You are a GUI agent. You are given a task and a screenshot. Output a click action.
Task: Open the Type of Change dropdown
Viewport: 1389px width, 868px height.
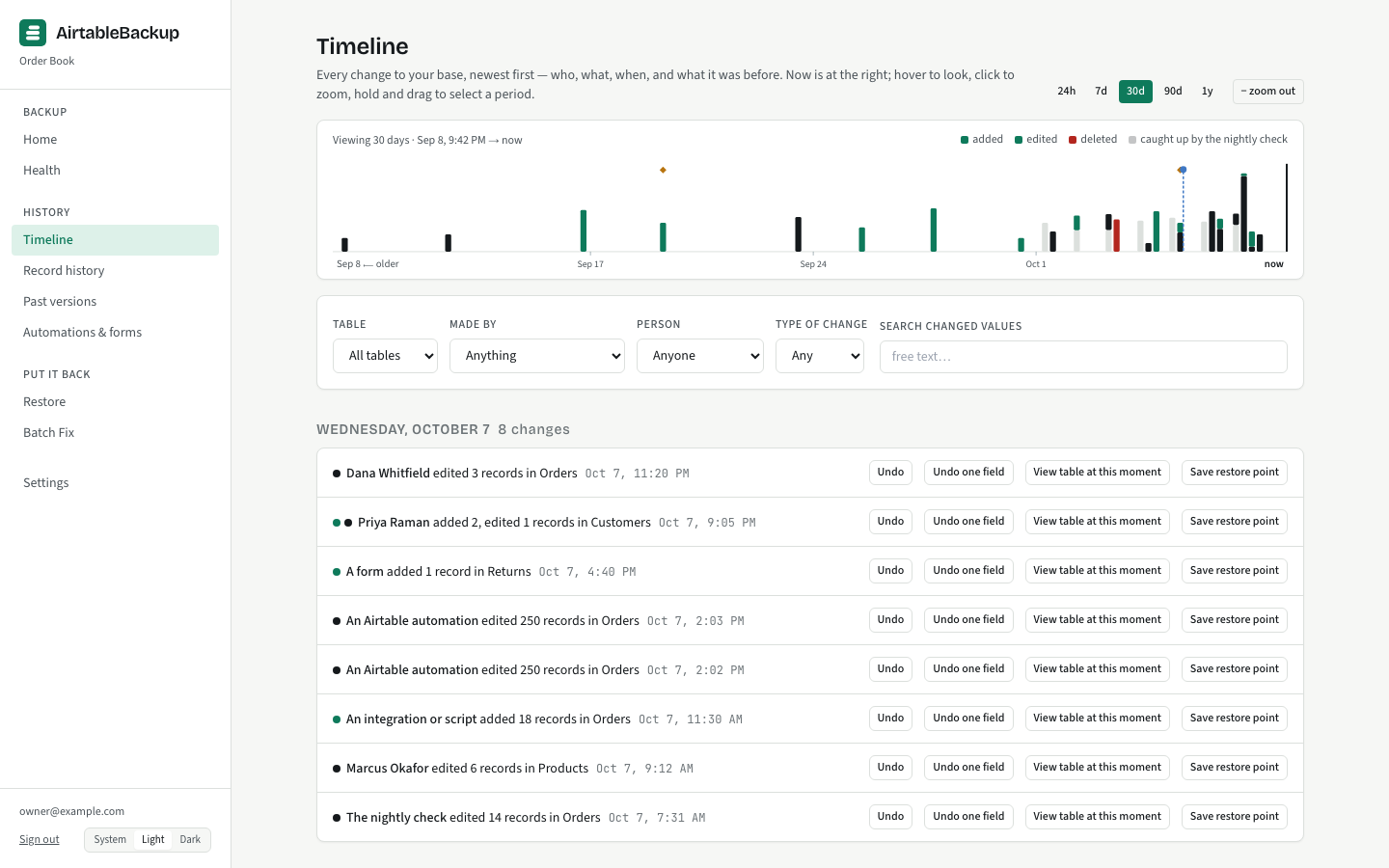tap(820, 356)
